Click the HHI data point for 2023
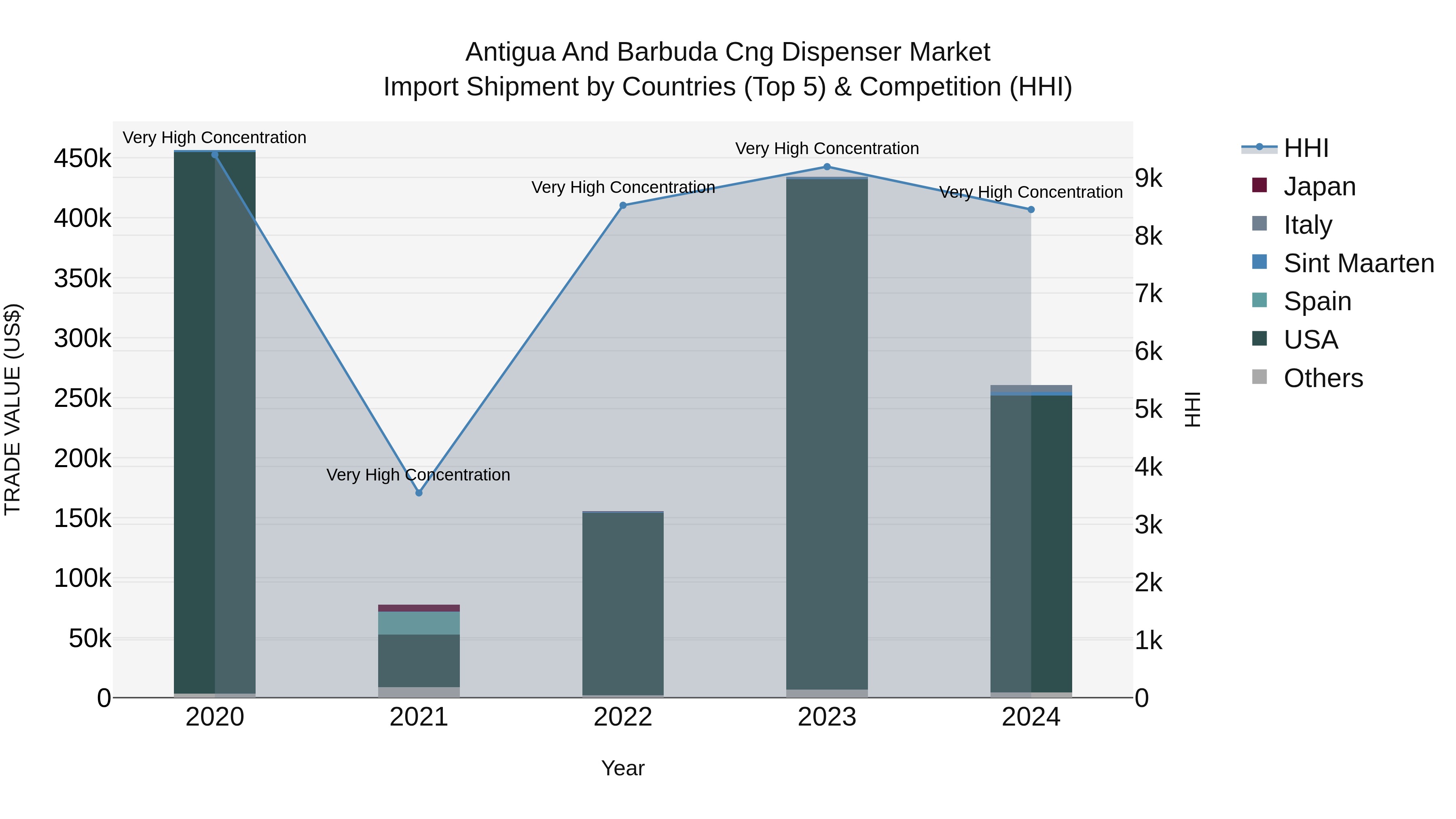The image size is (1456, 819). [827, 167]
